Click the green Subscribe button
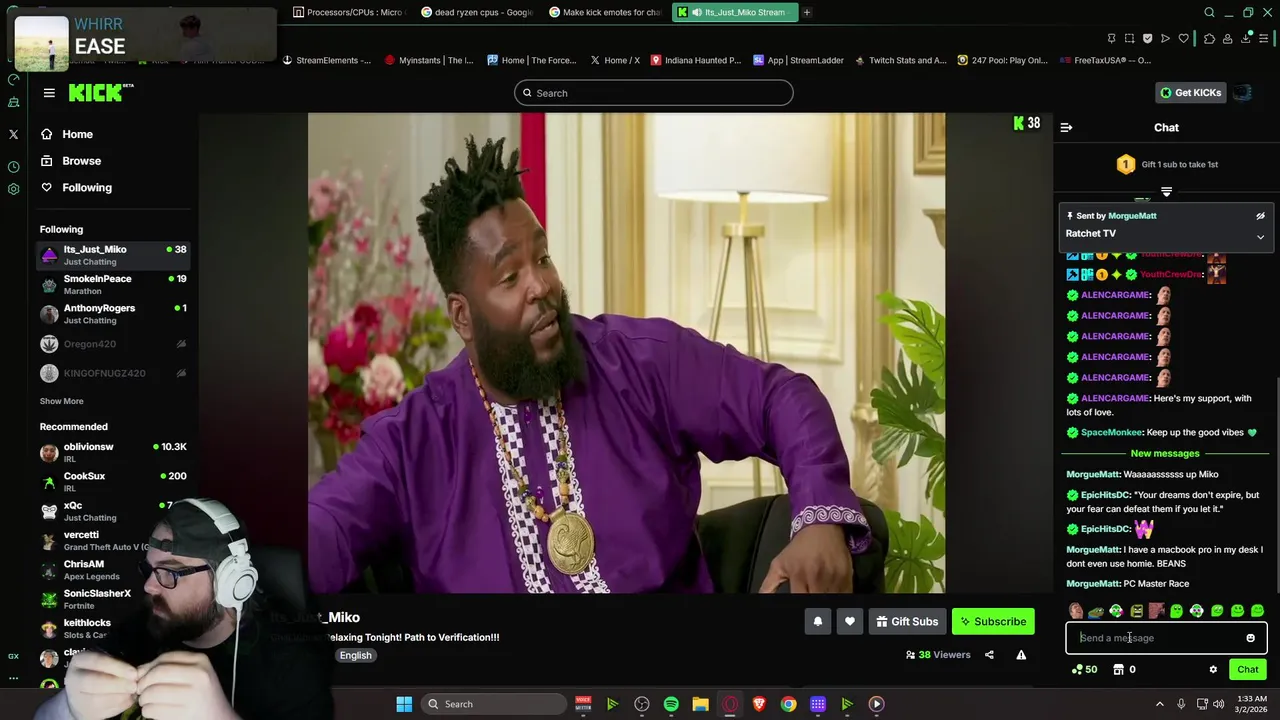This screenshot has width=1280, height=720. click(x=993, y=622)
